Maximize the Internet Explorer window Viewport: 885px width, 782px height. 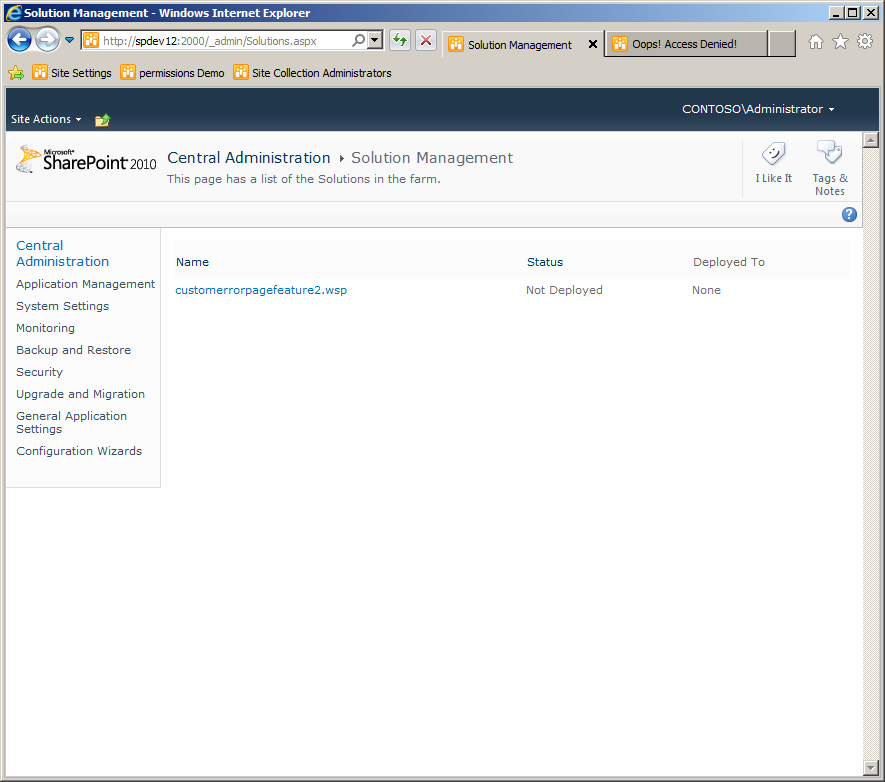(x=853, y=12)
